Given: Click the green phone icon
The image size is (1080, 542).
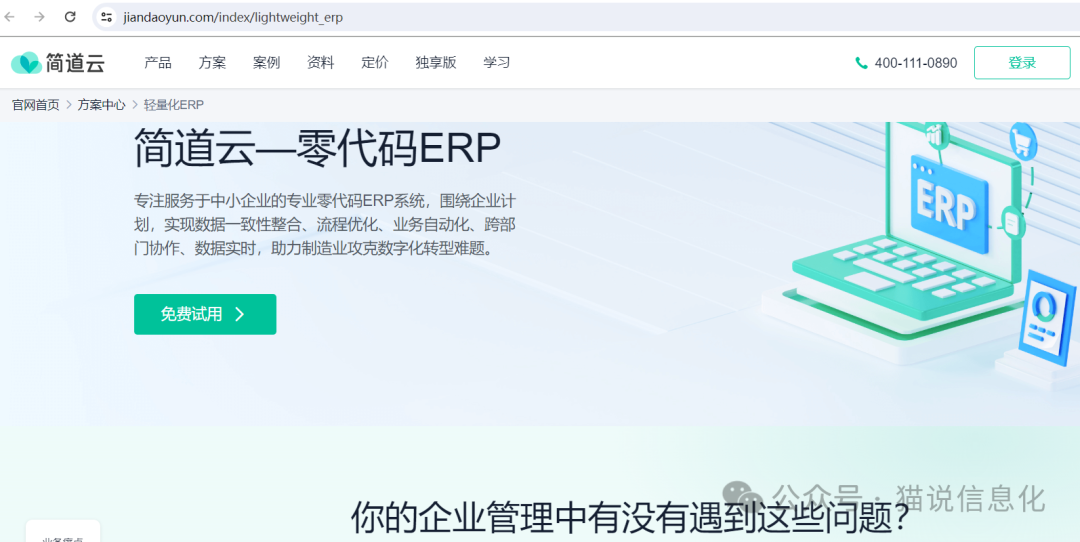Looking at the screenshot, I should pos(861,63).
